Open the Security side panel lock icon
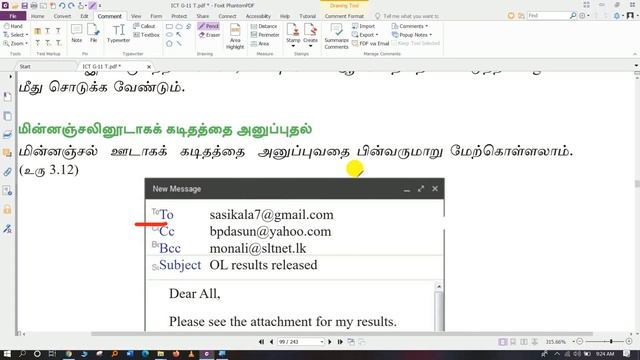Image resolution: width=640 pixels, height=360 pixels. (x=7, y=209)
